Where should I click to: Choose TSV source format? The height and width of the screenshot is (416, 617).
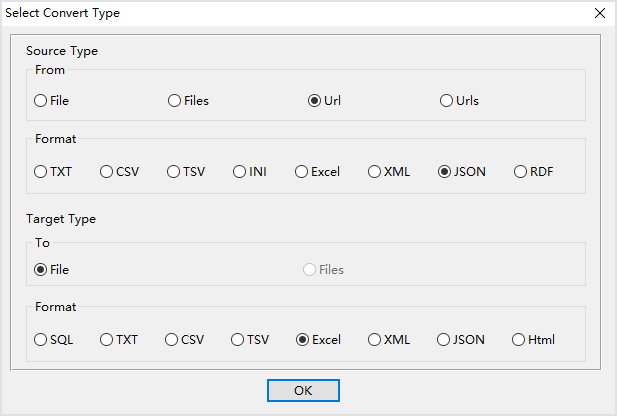(174, 172)
